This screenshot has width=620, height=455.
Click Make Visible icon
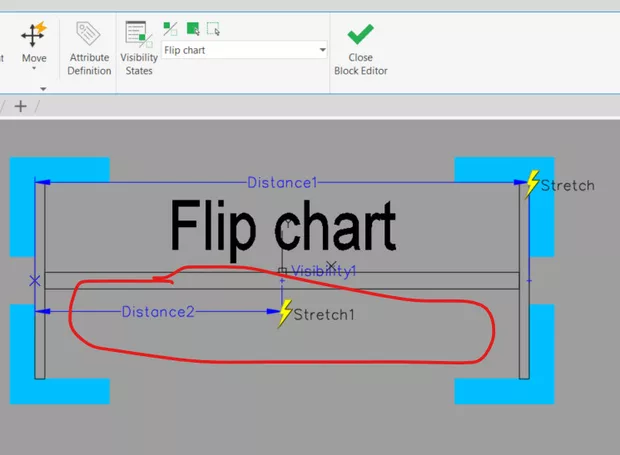pyautogui.click(x=193, y=29)
